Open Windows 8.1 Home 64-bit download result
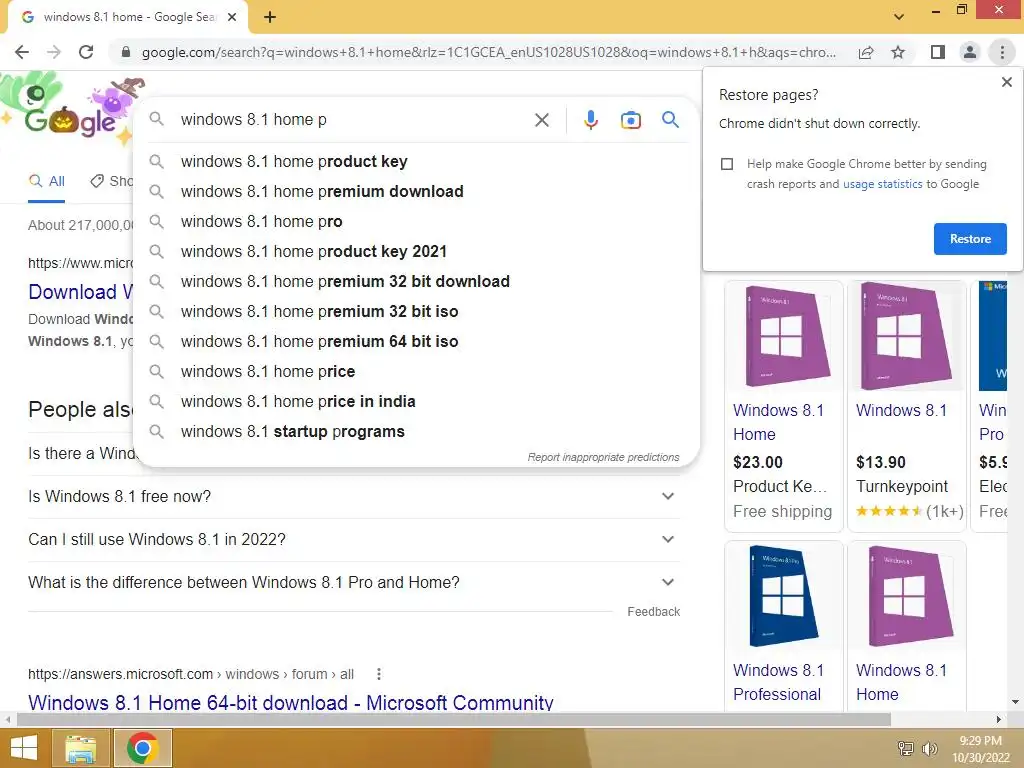Viewport: 1024px width, 768px height. tap(291, 703)
